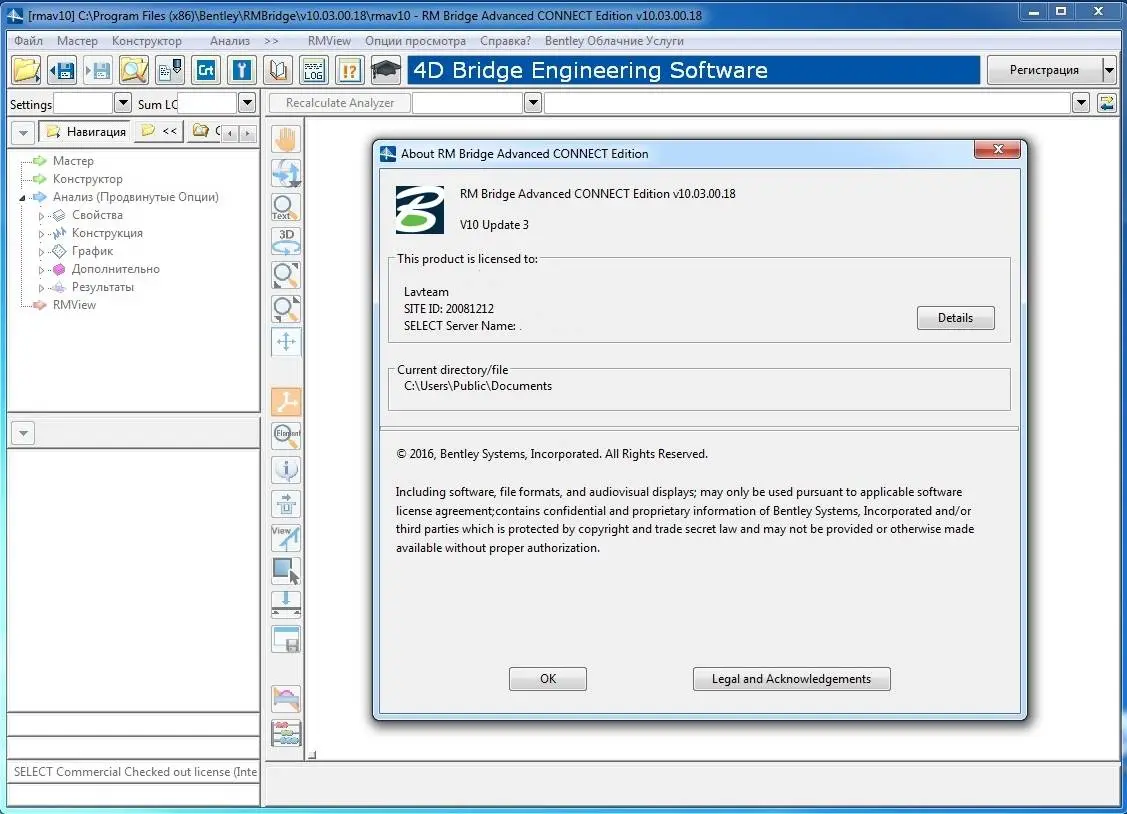
Task: Click the !? help icon
Action: [349, 70]
